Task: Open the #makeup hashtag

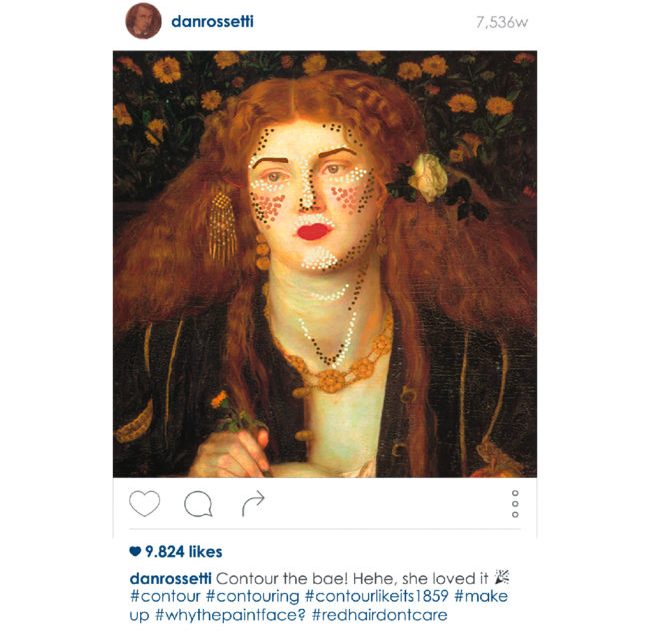Action: 481,596
